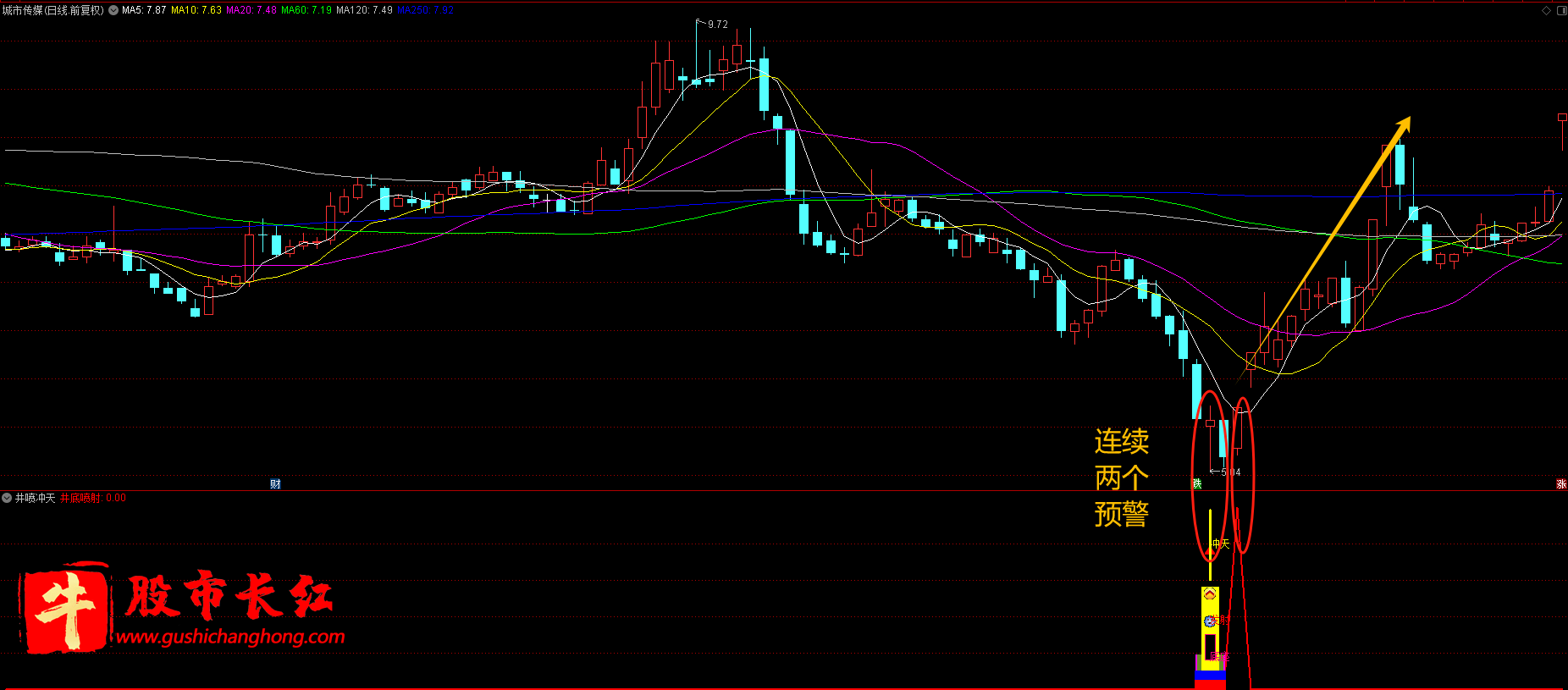
Task: Select the 城市传媒(日线.前复权) chart title
Action: (53, 10)
